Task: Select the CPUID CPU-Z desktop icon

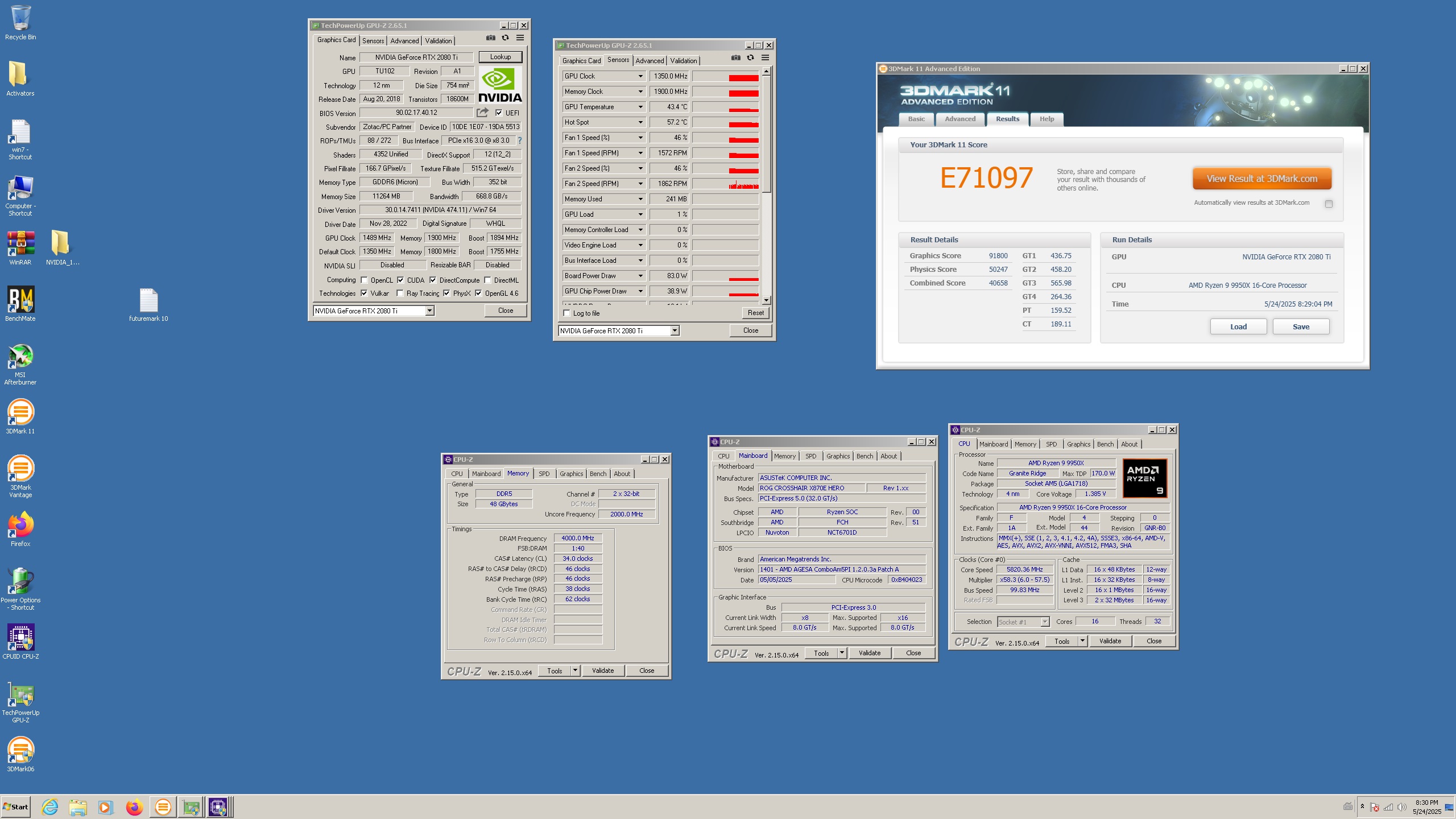Action: click(20, 642)
